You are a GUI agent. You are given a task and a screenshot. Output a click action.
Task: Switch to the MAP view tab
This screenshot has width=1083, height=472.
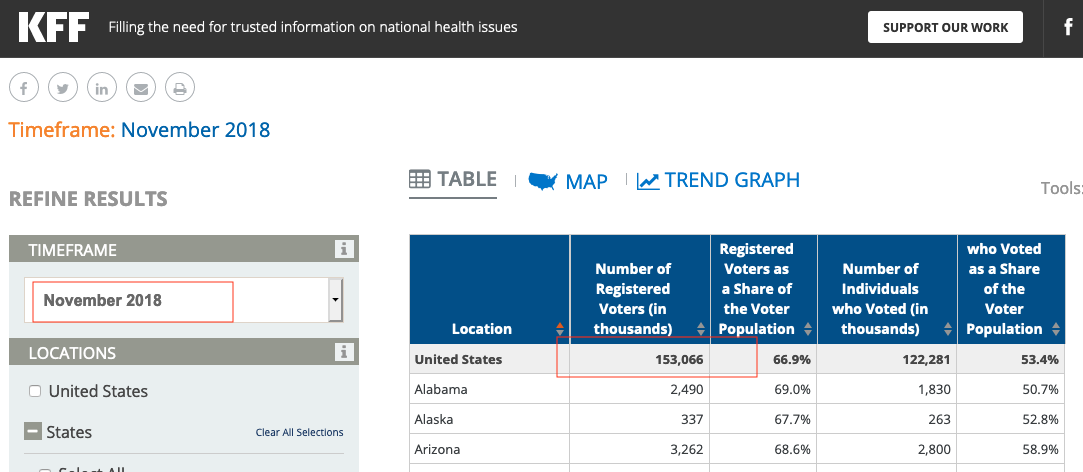click(568, 181)
